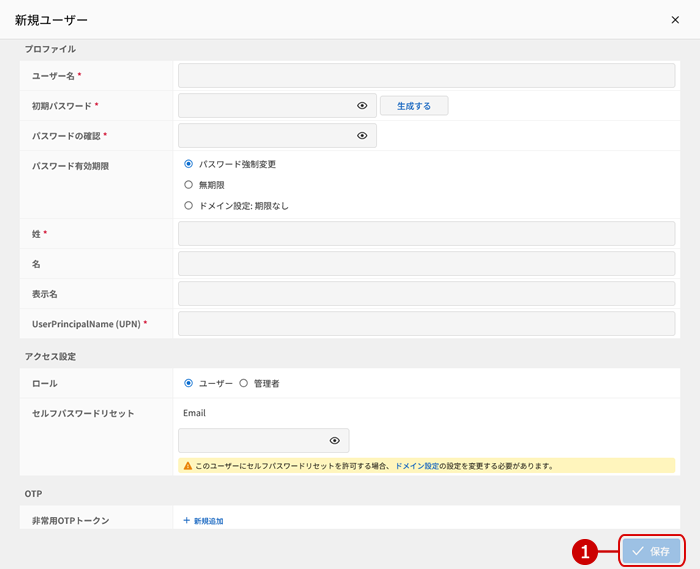The image size is (700, 569).
Task: Click into the 表示名 input field
Action: pyautogui.click(x=426, y=293)
